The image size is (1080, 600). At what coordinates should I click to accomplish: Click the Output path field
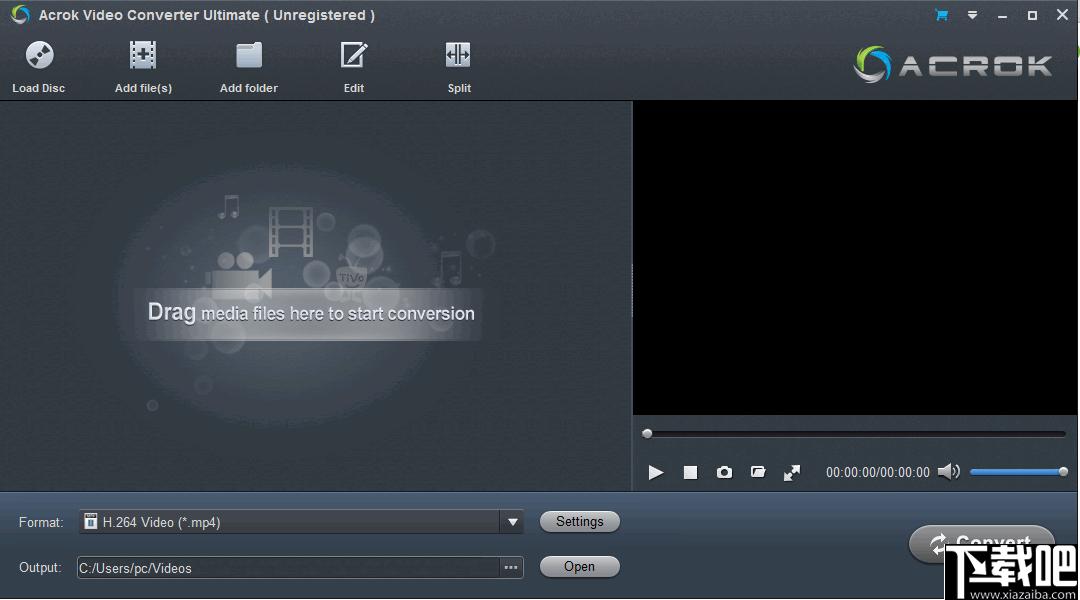288,568
